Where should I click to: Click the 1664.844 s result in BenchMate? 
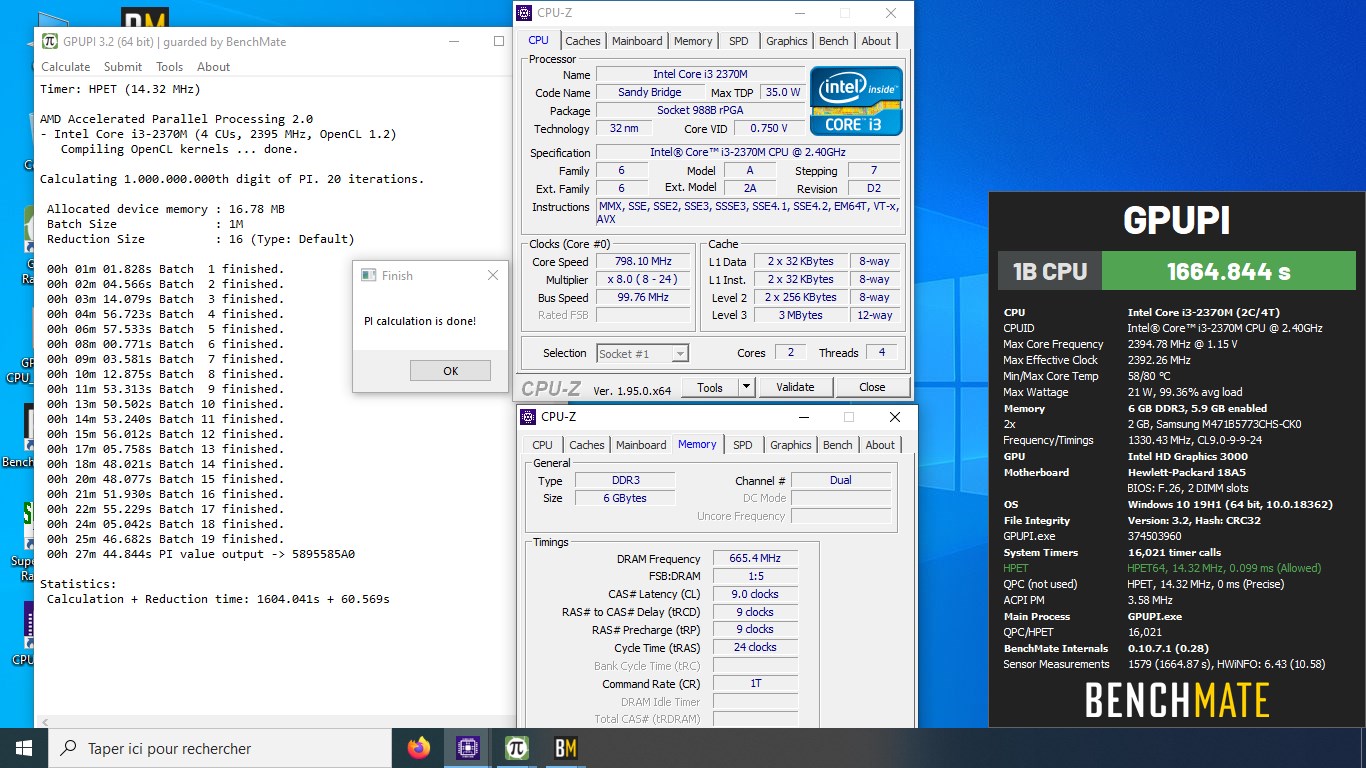(x=1228, y=271)
